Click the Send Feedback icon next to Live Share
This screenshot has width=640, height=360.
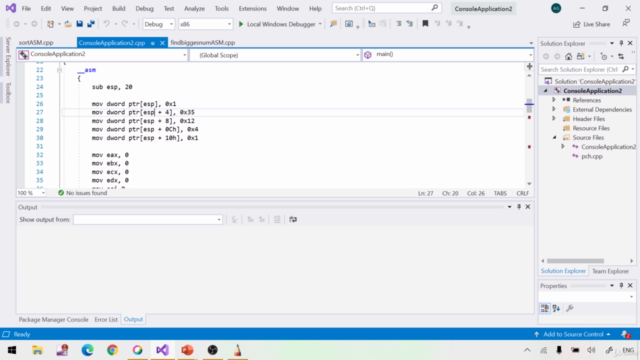coord(626,24)
